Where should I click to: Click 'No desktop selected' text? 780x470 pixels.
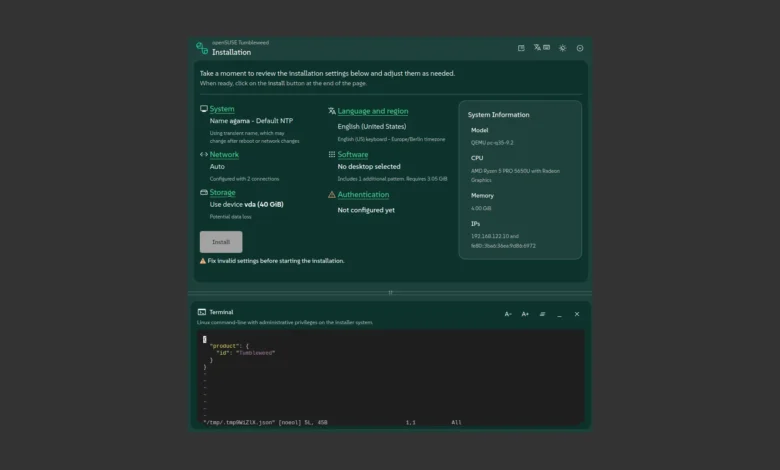click(369, 167)
